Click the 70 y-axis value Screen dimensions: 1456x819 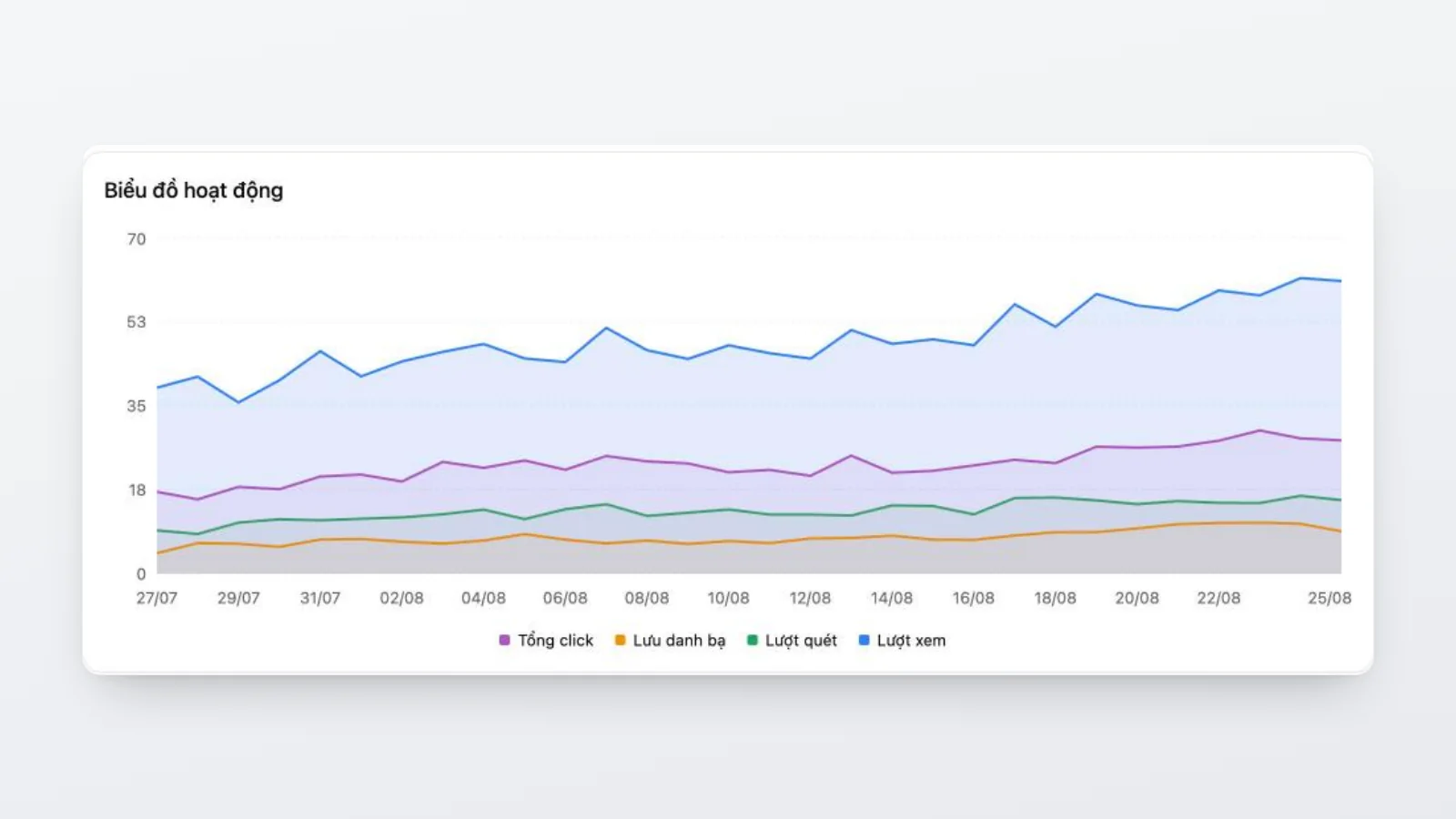(136, 239)
